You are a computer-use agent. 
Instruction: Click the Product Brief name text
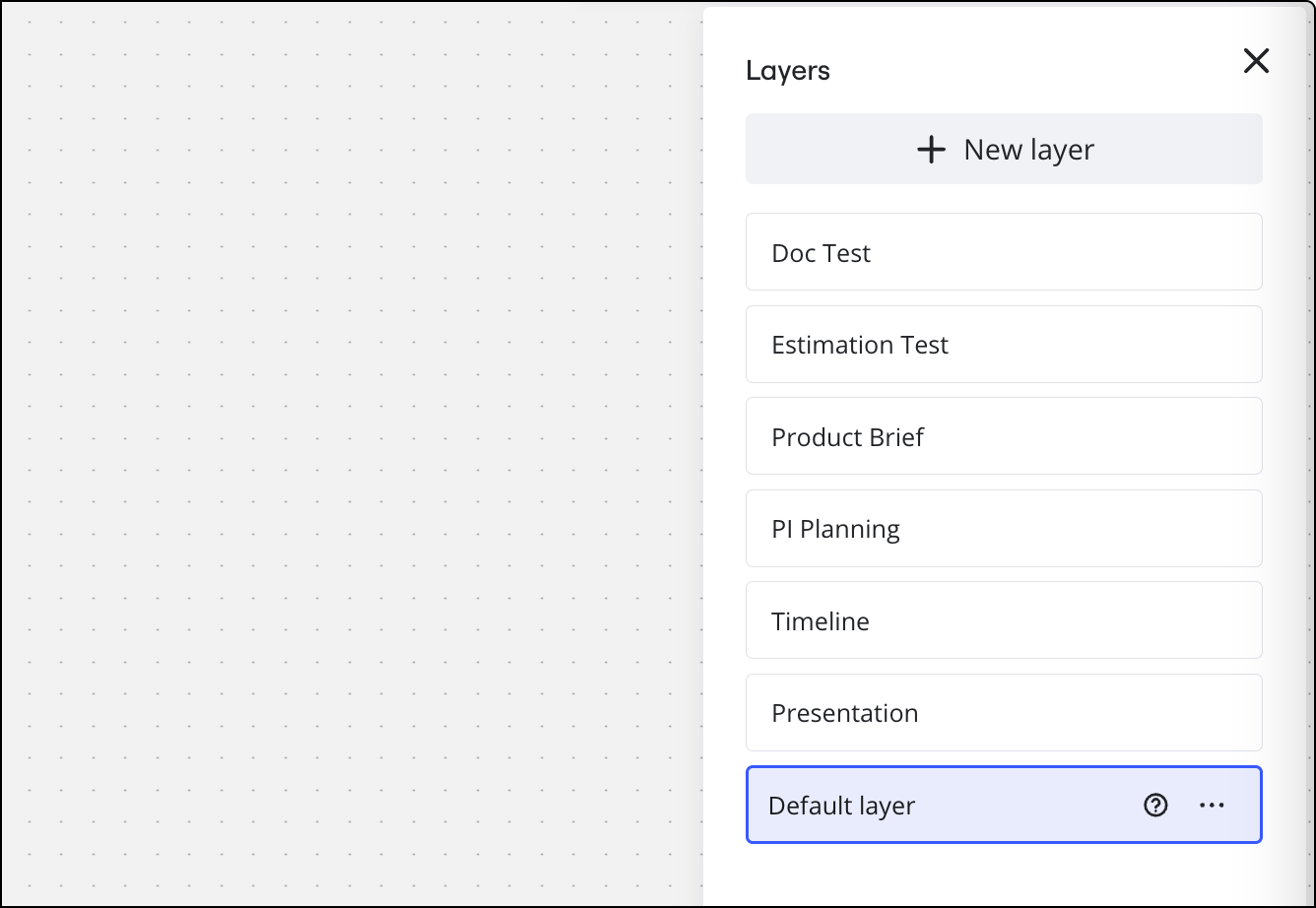click(x=847, y=437)
